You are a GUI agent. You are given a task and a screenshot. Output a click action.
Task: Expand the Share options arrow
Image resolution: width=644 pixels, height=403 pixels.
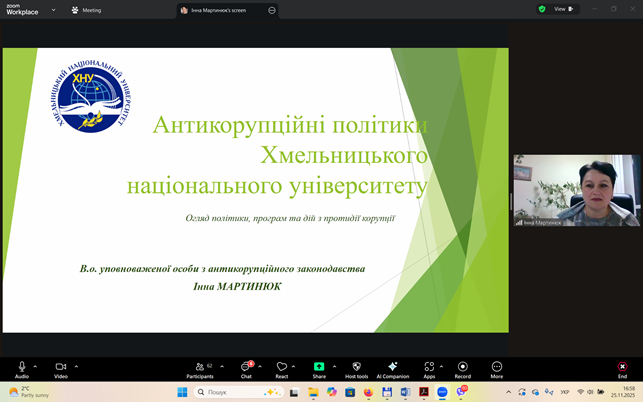[x=334, y=366]
